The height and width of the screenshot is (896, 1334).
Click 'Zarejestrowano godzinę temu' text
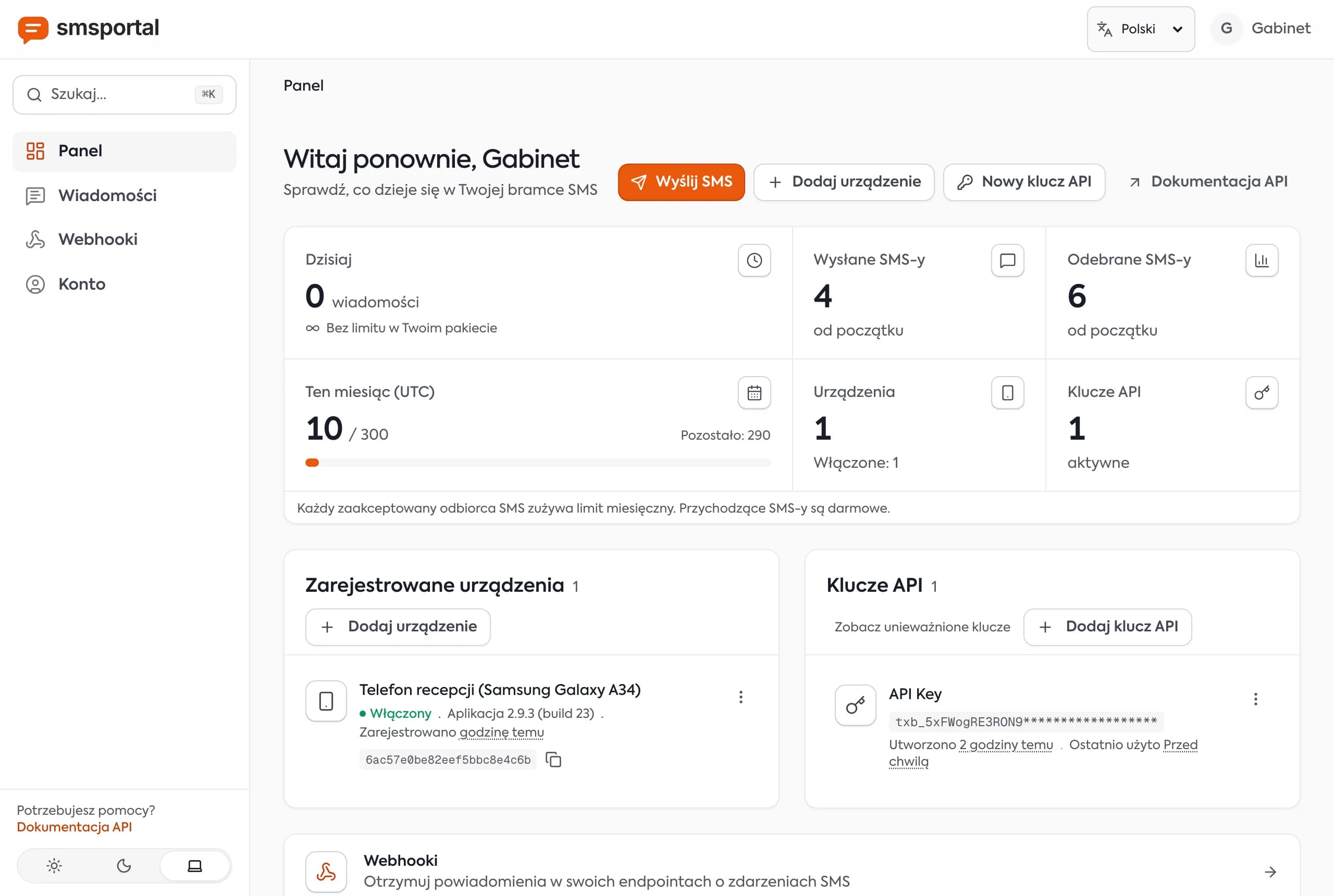451,732
